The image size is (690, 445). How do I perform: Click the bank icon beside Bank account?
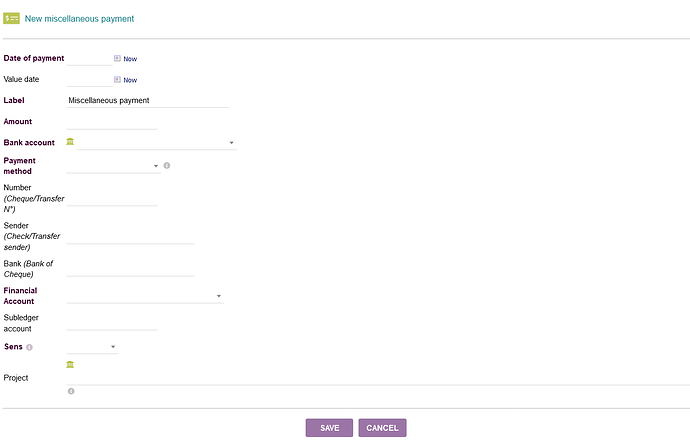70,142
